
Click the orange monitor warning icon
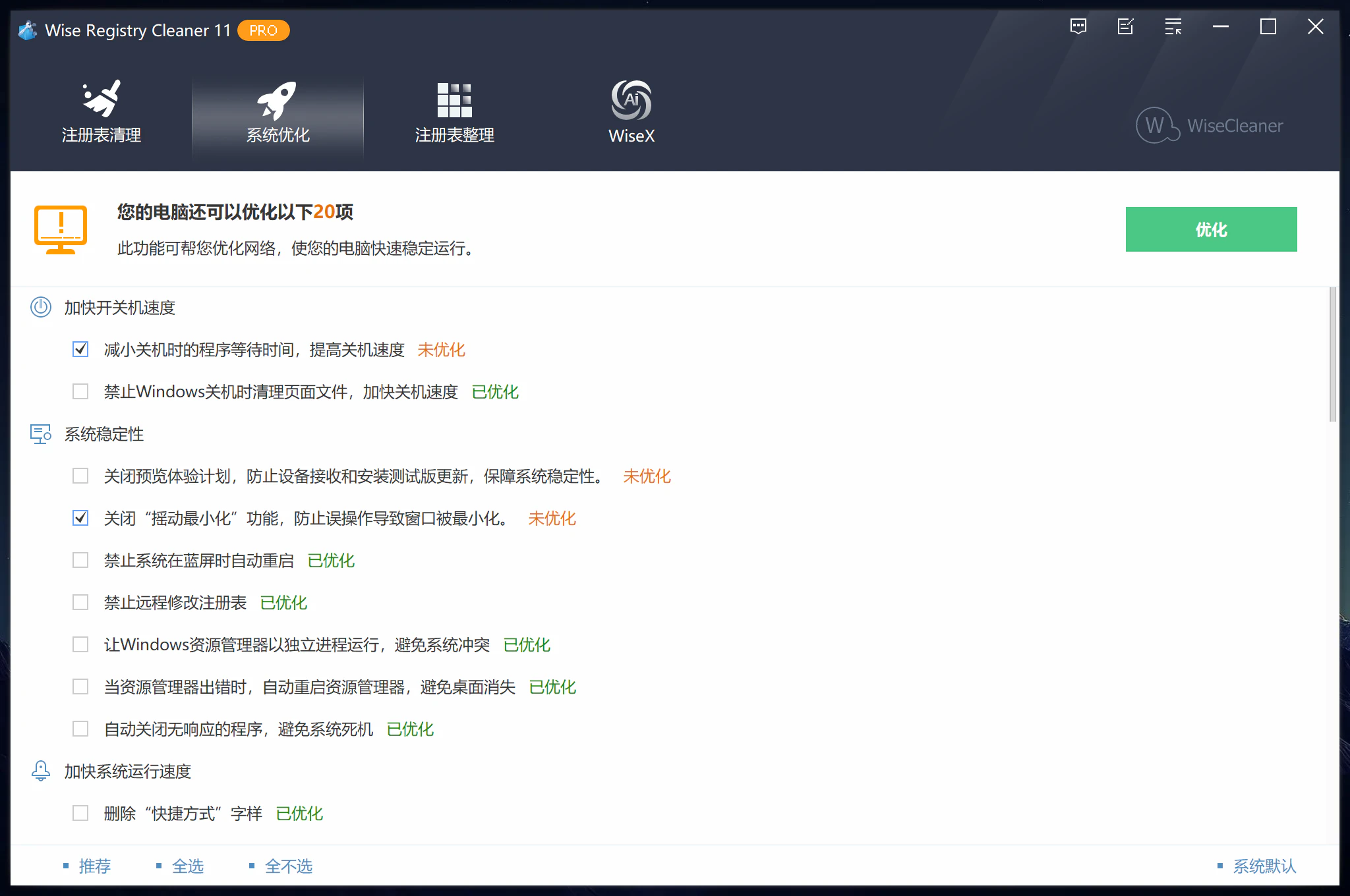tap(61, 229)
